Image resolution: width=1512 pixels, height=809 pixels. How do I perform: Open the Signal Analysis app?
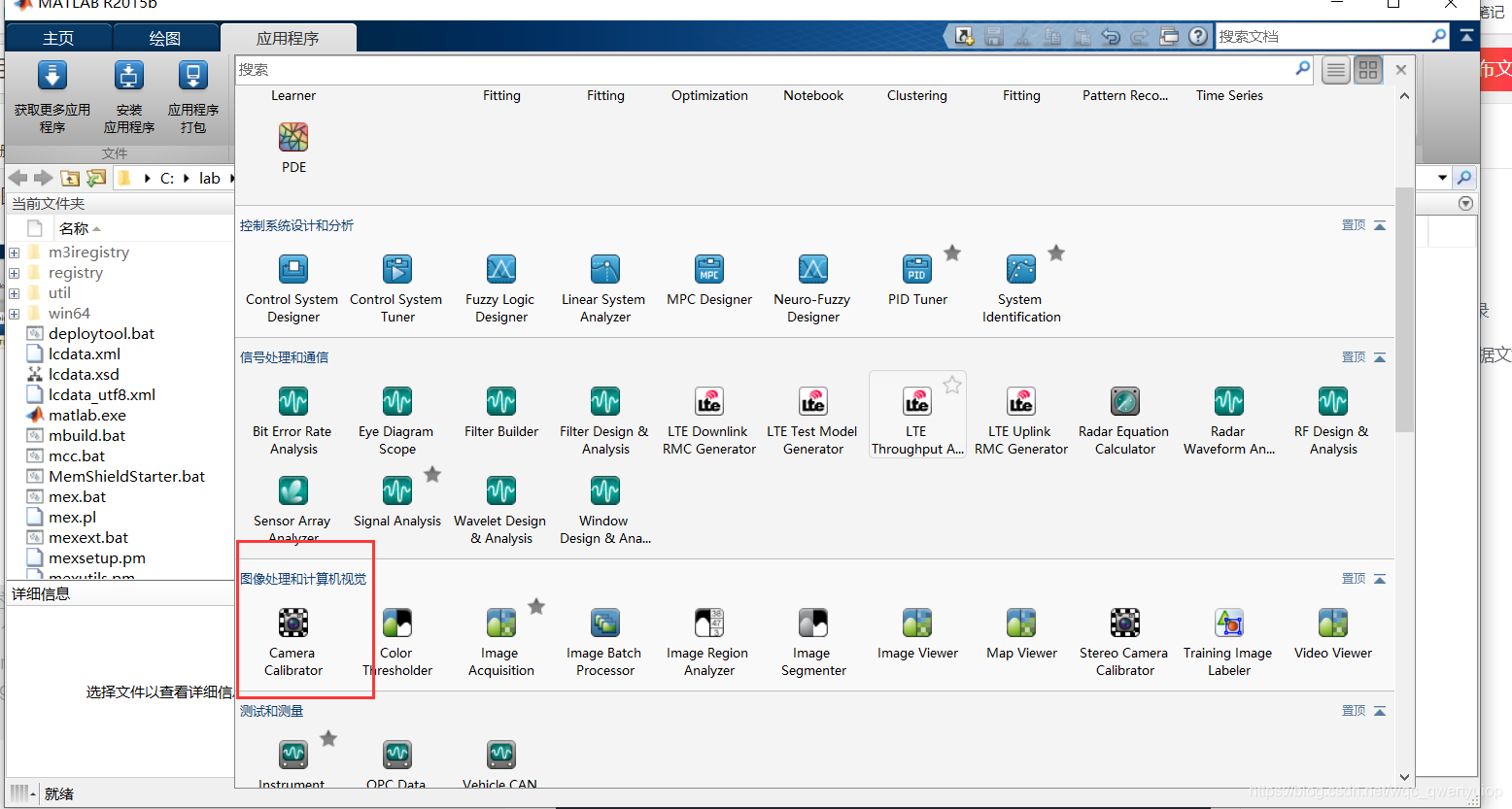click(x=396, y=501)
